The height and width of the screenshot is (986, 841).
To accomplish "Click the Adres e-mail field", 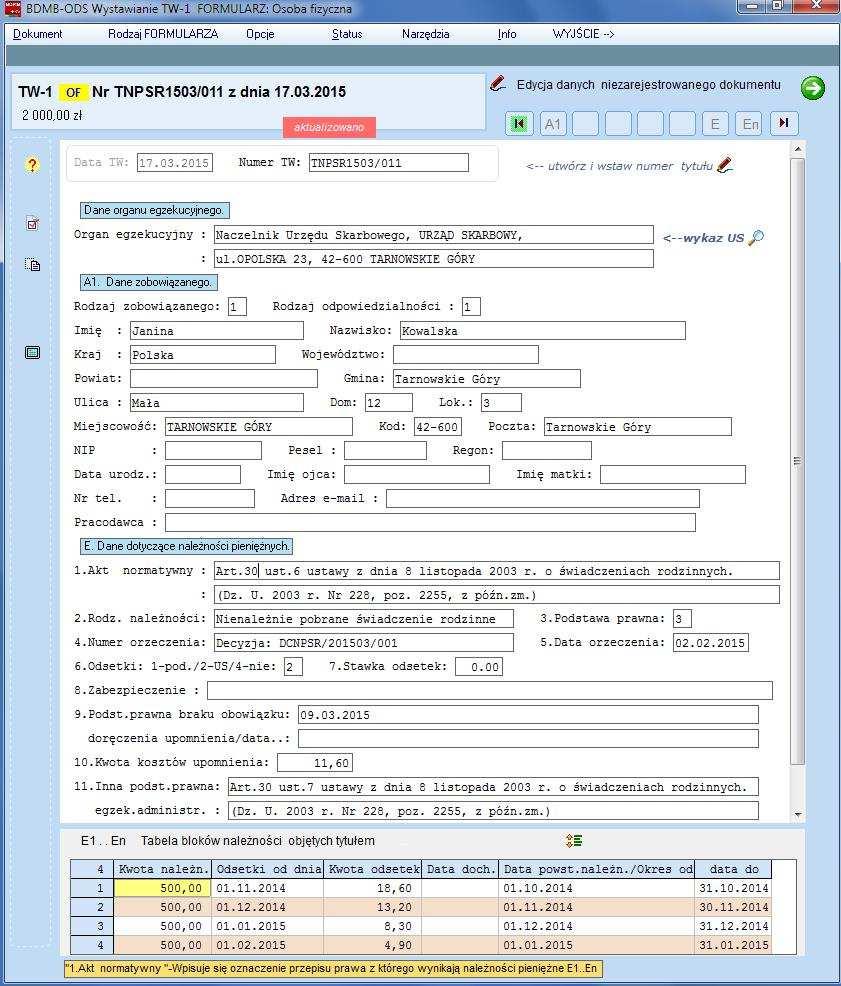I will 543,499.
